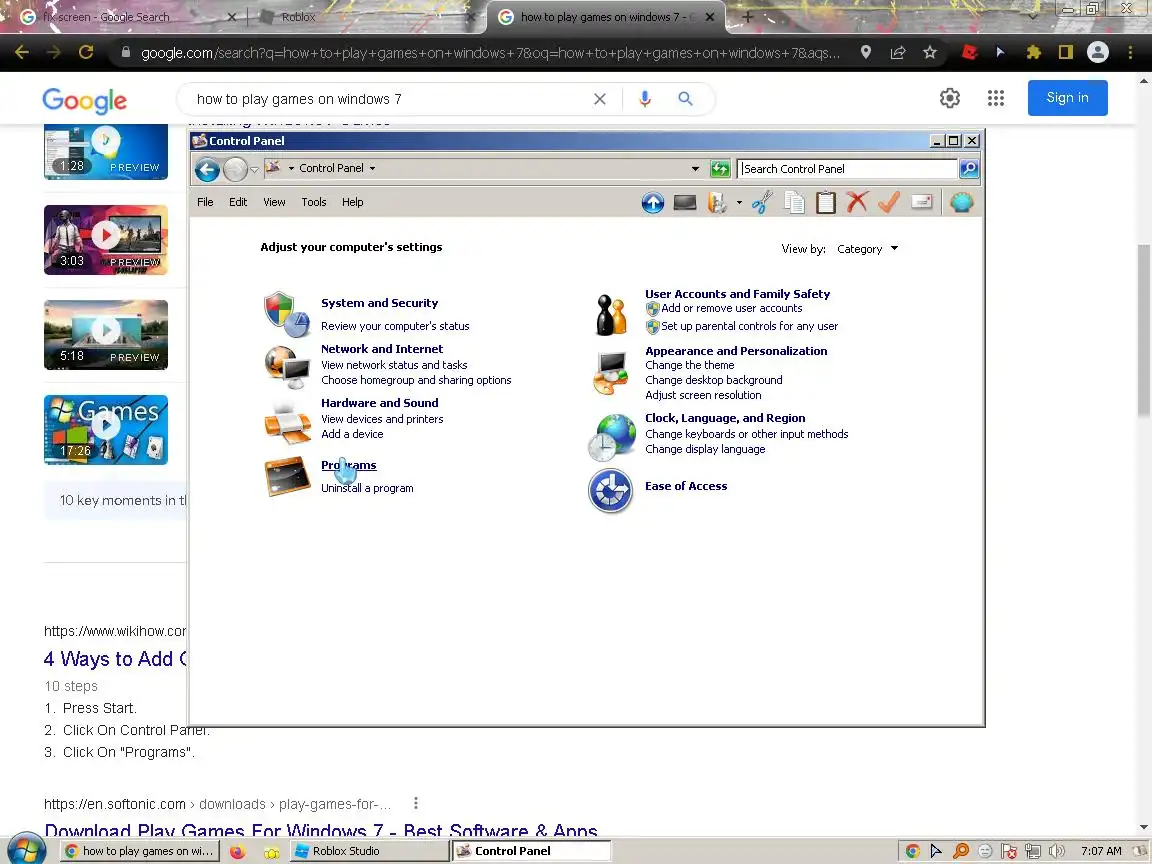Image resolution: width=1152 pixels, height=864 pixels.
Task: Click the Search Control Panel magnifier button
Action: pos(969,169)
